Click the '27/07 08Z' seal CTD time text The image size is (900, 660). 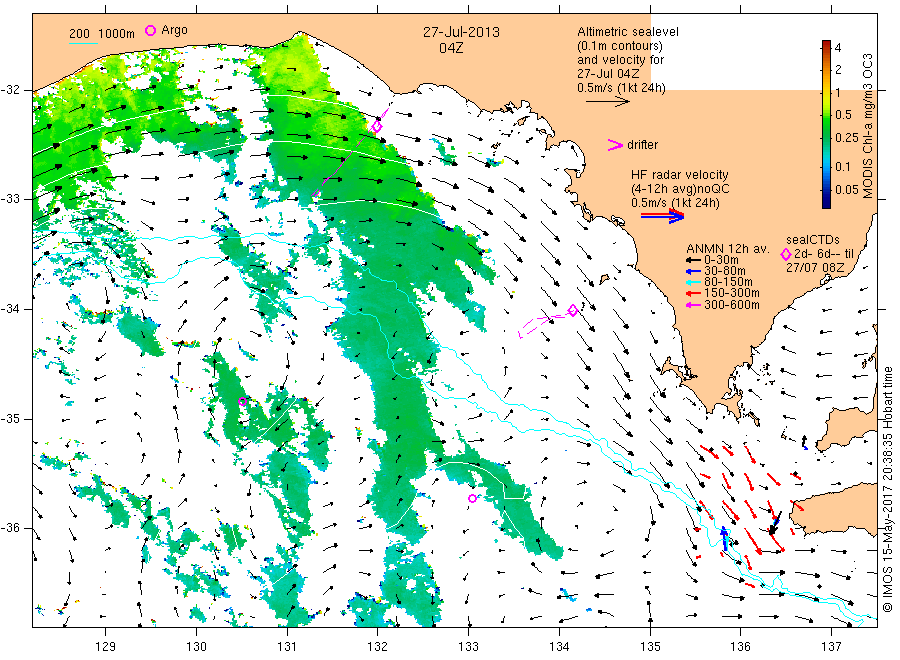point(815,267)
